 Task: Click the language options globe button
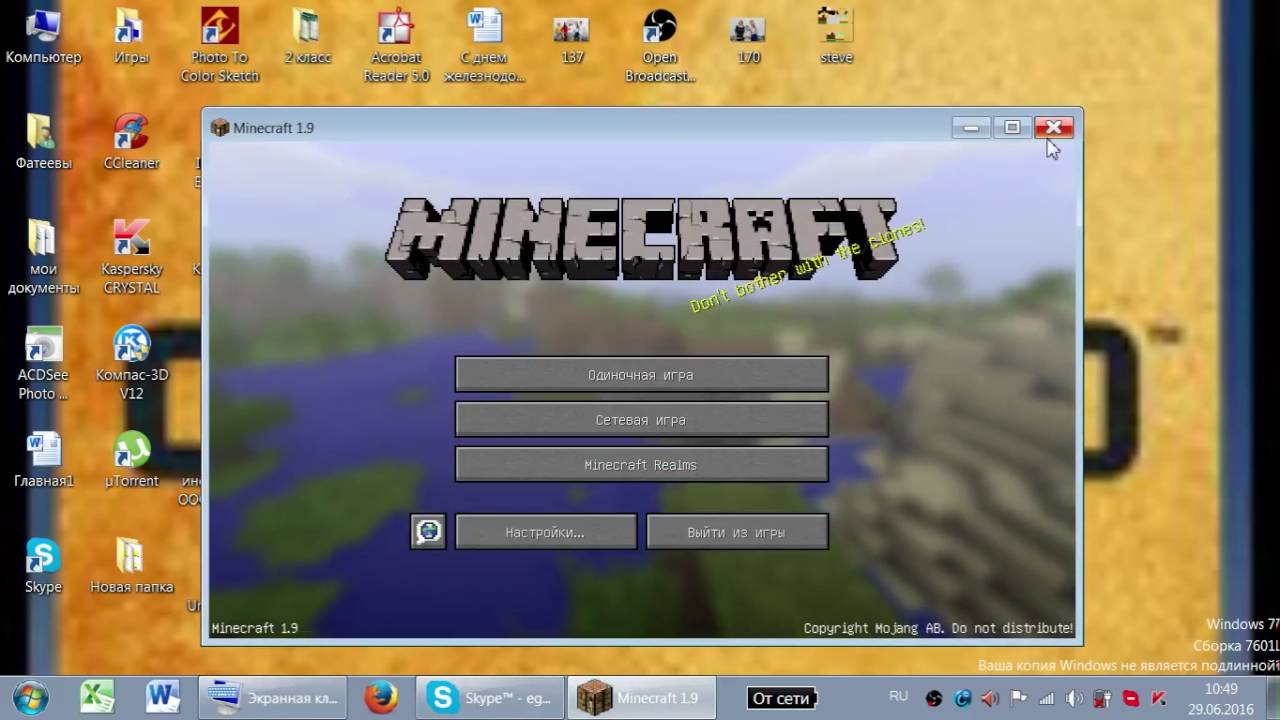pos(428,532)
